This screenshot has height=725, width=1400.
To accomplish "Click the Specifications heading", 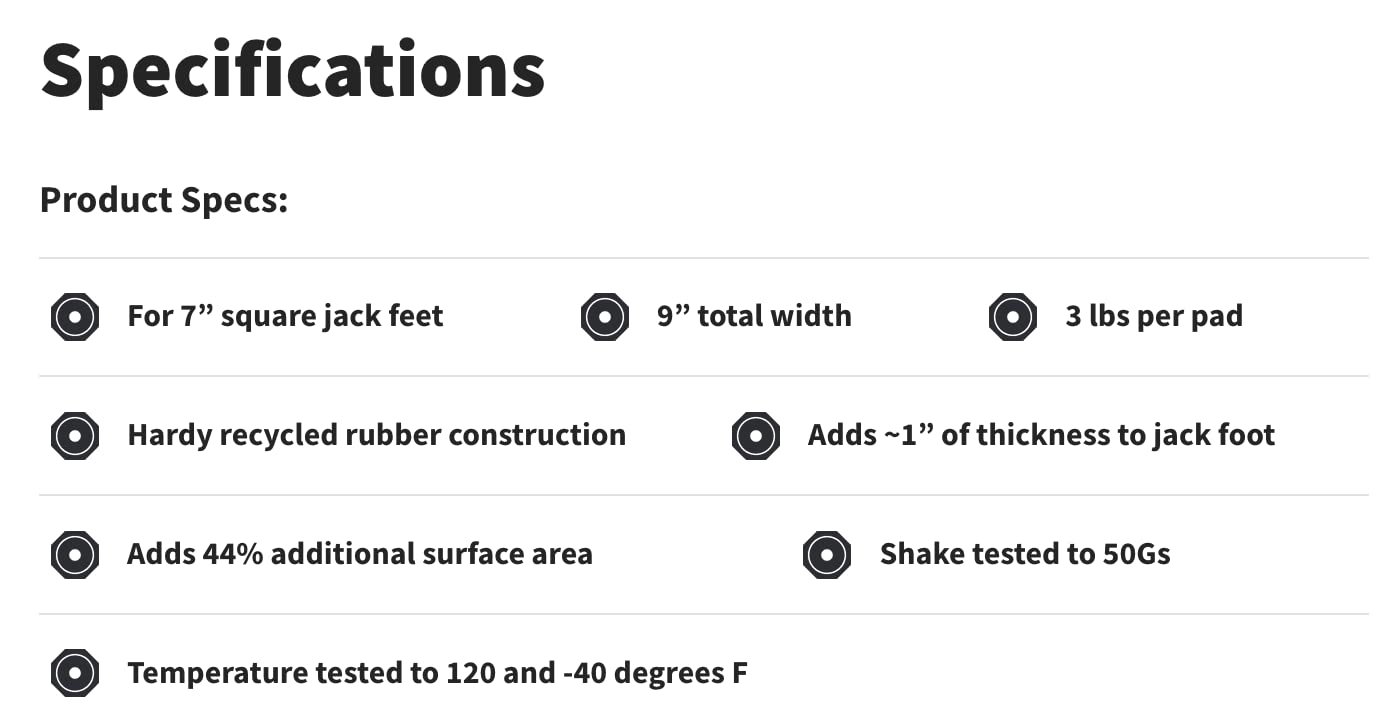I will click(293, 70).
